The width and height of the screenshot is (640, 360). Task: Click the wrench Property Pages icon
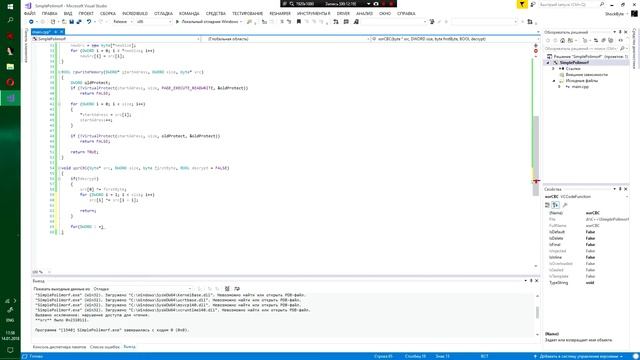pyautogui.click(x=565, y=205)
